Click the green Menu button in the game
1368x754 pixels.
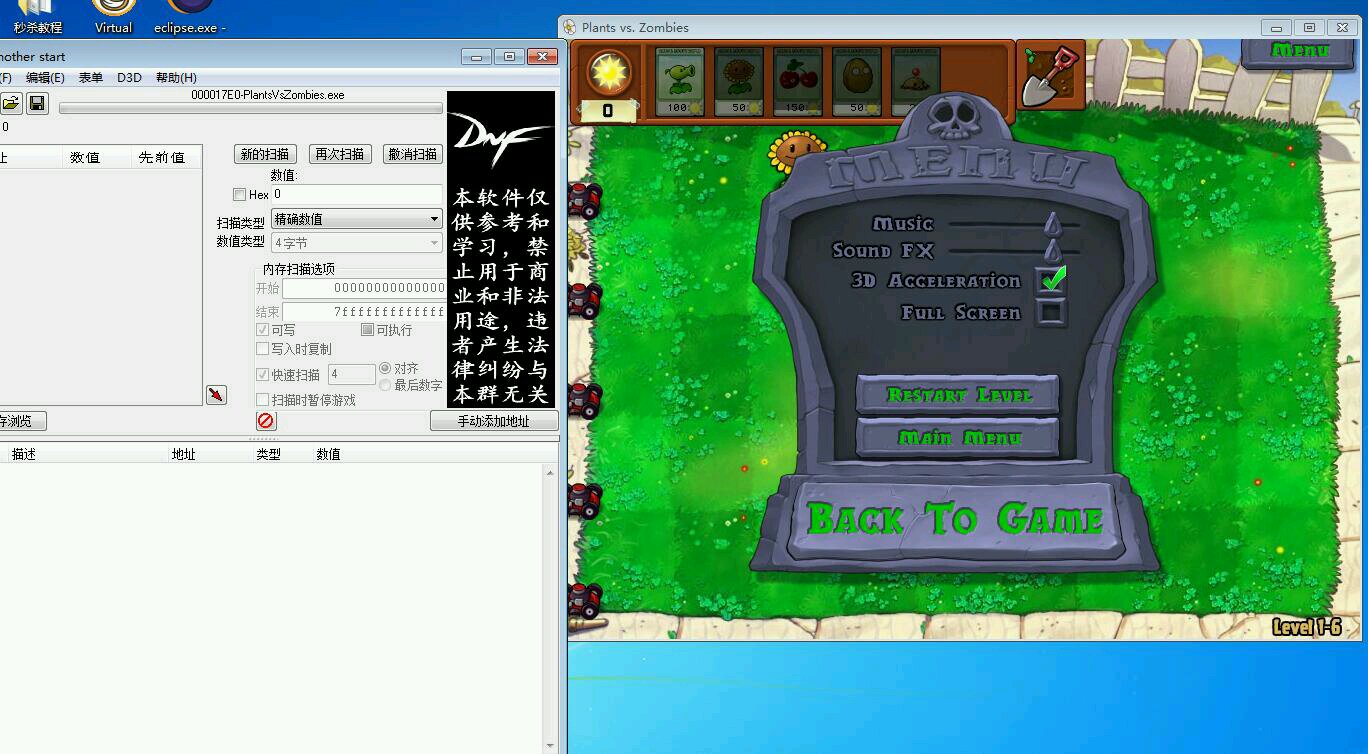tap(1299, 50)
